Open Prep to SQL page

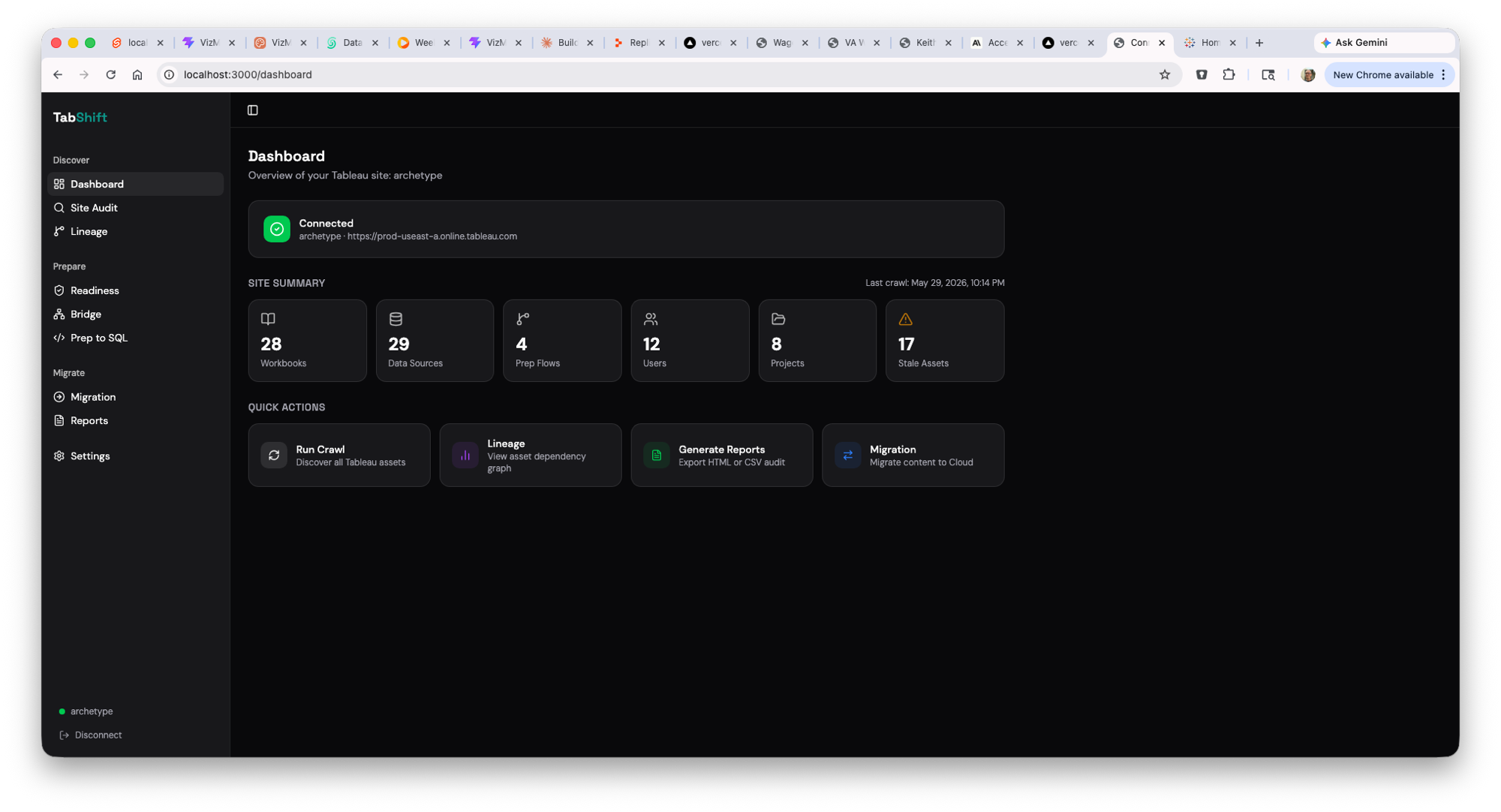tap(135, 338)
